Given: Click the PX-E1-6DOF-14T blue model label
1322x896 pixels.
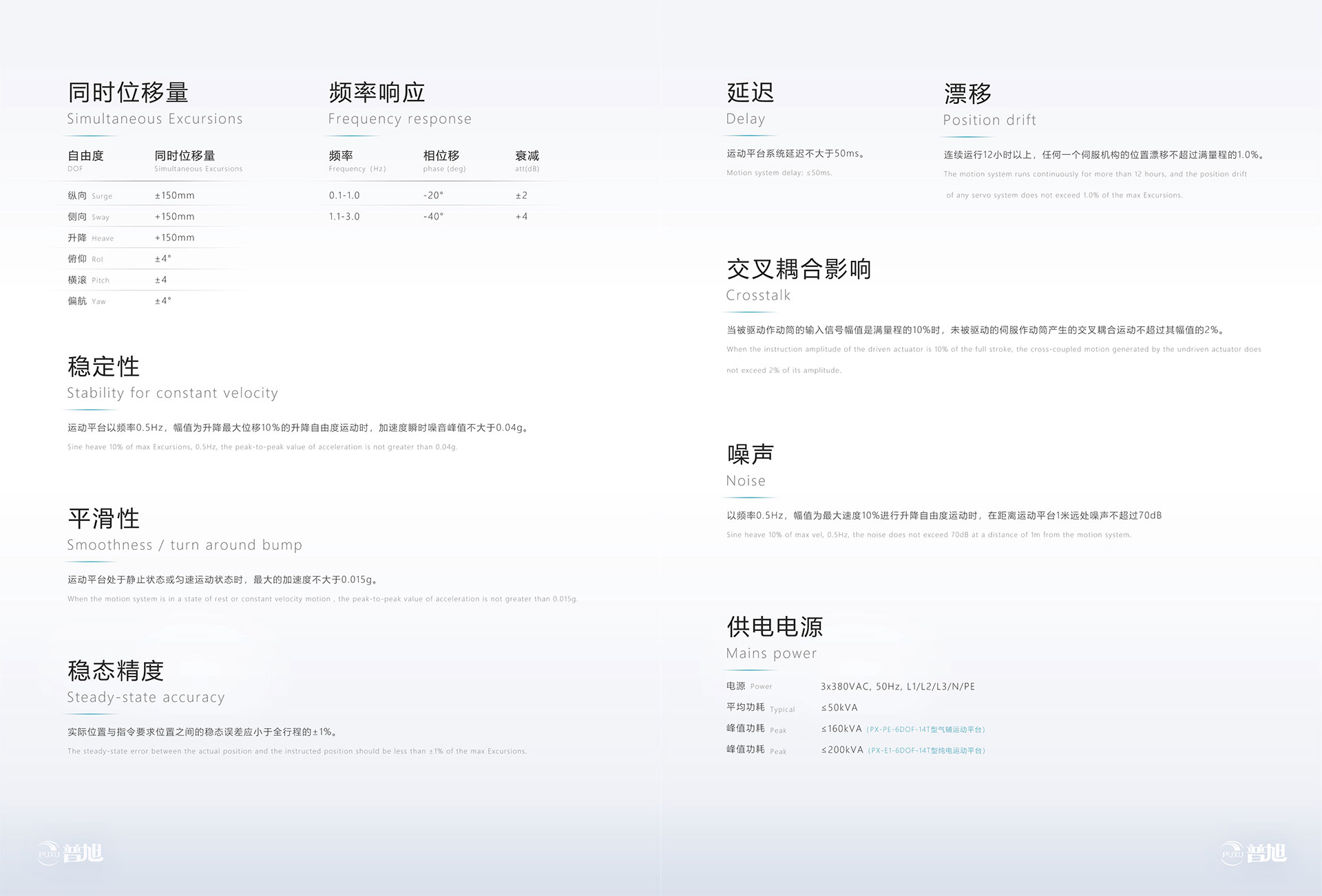Looking at the screenshot, I should (x=926, y=751).
